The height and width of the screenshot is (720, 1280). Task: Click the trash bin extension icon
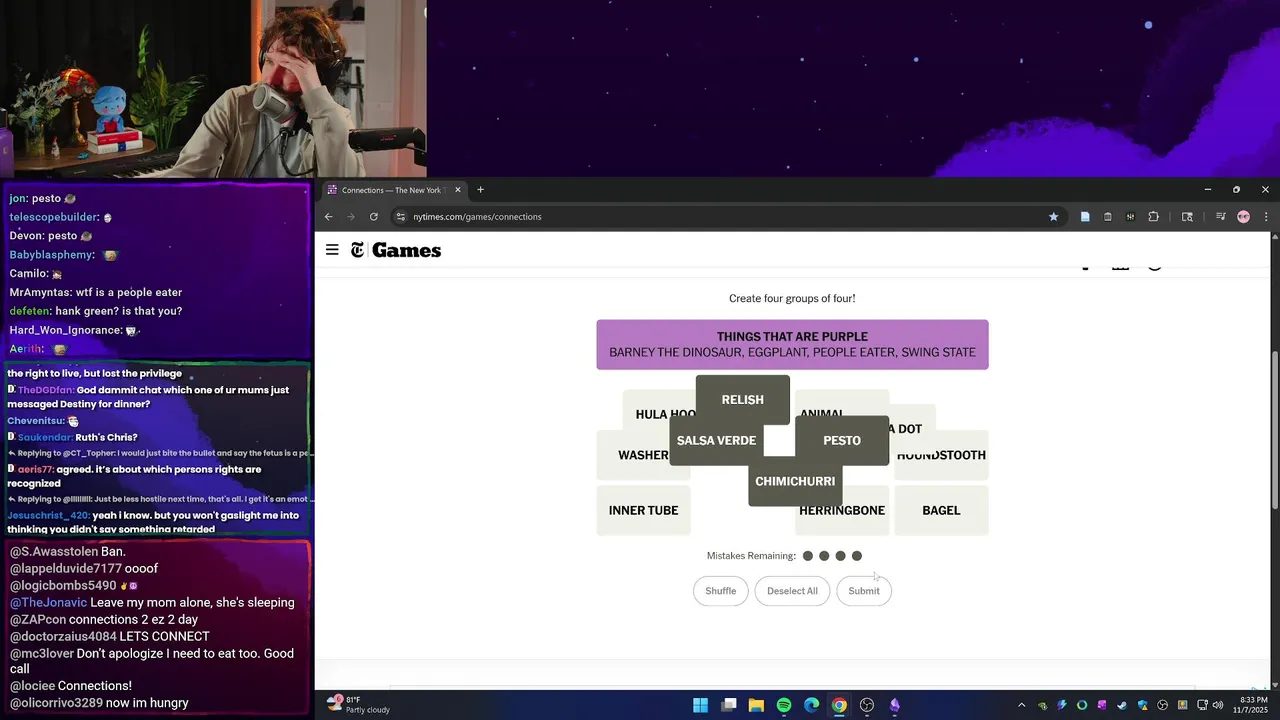pos(1107,217)
